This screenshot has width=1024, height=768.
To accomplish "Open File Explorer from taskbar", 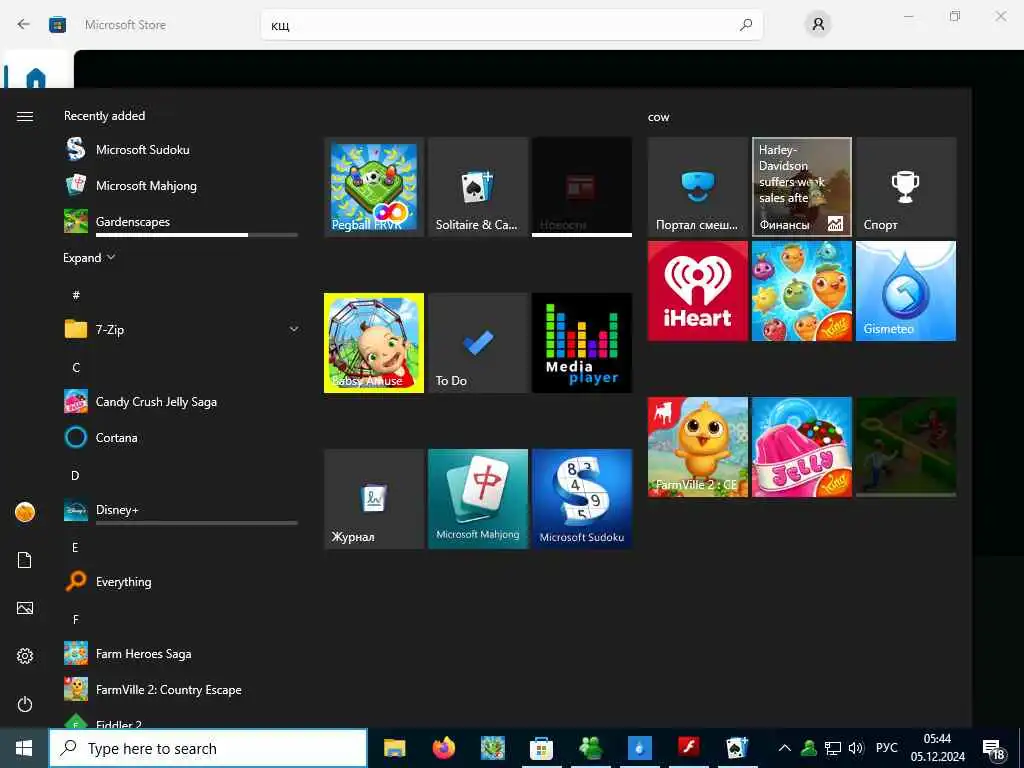I will [x=394, y=748].
